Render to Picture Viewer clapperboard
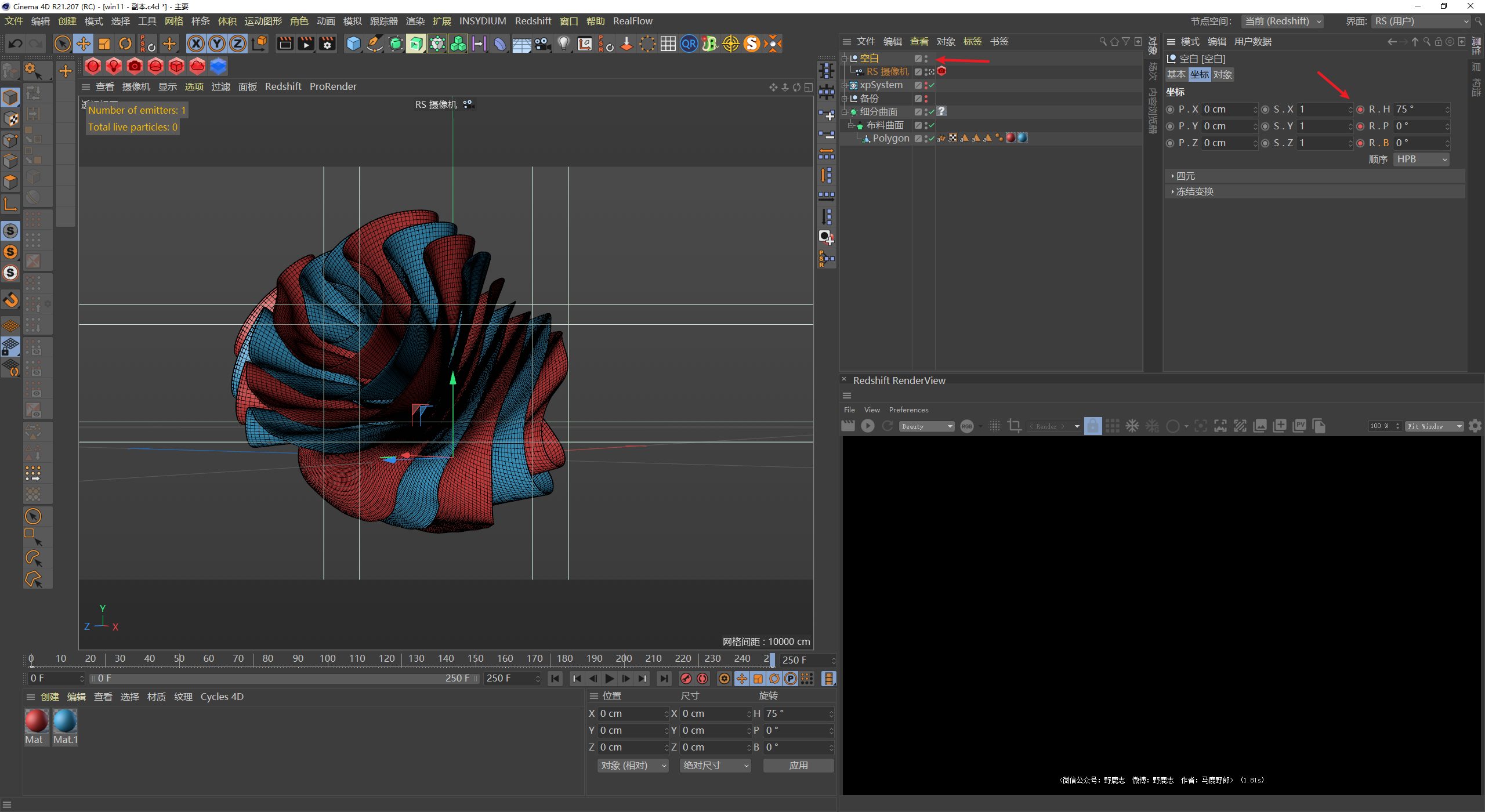The height and width of the screenshot is (812, 1485). (306, 44)
